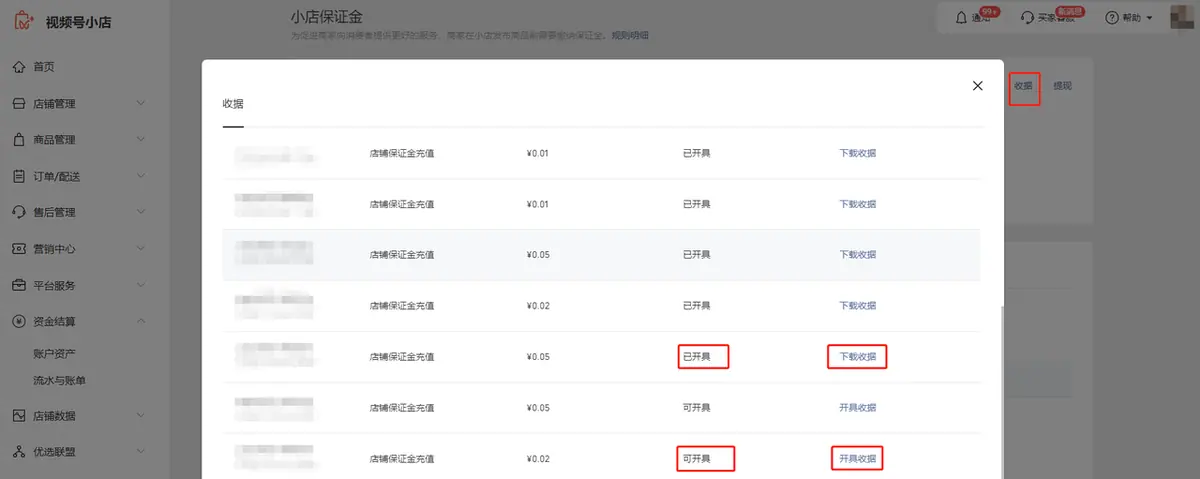Viewport: 1200px width, 479px height.
Task: Collapse the 资金结算 menu chevron
Action: (x=140, y=322)
